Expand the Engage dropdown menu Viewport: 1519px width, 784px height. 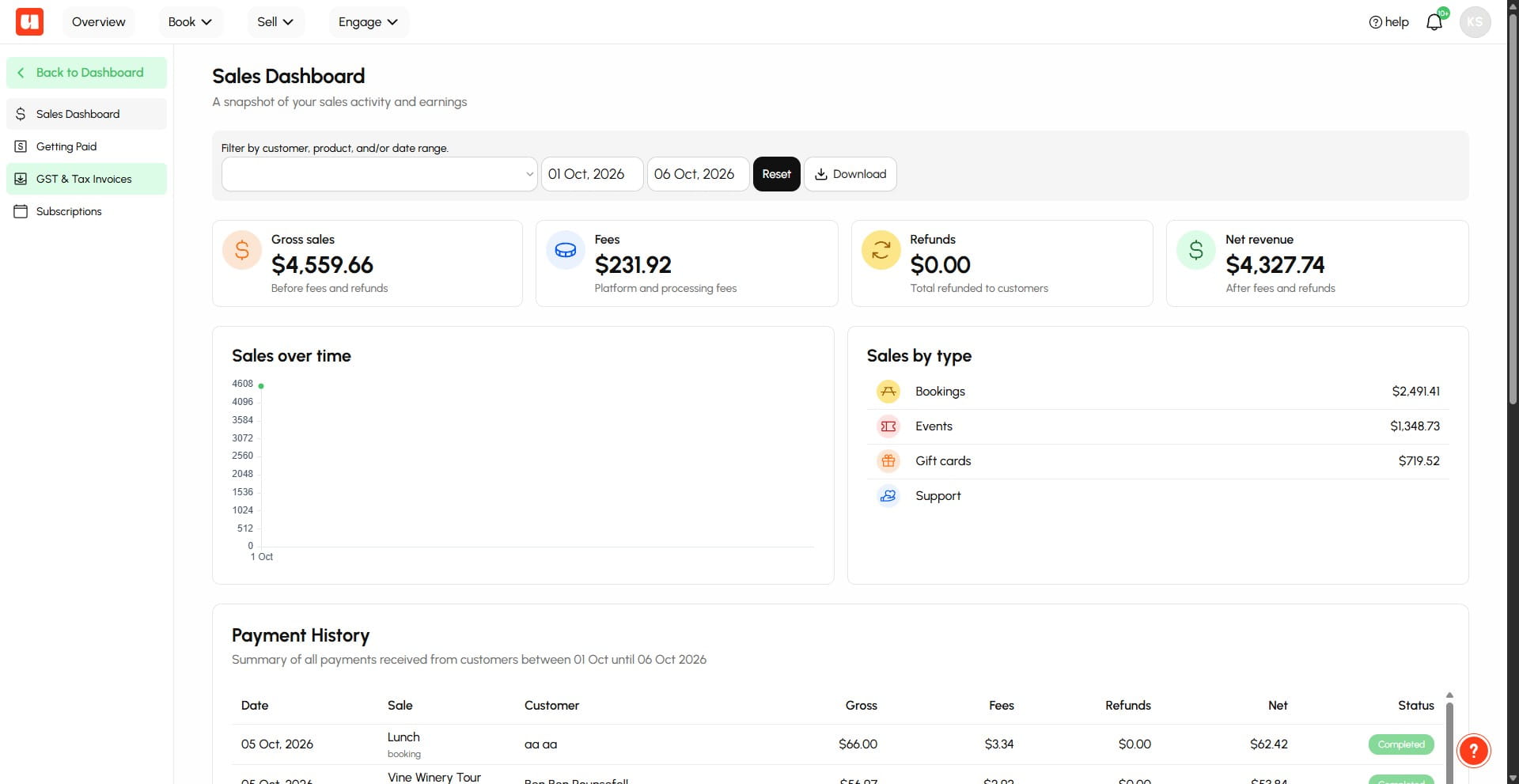pos(368,22)
